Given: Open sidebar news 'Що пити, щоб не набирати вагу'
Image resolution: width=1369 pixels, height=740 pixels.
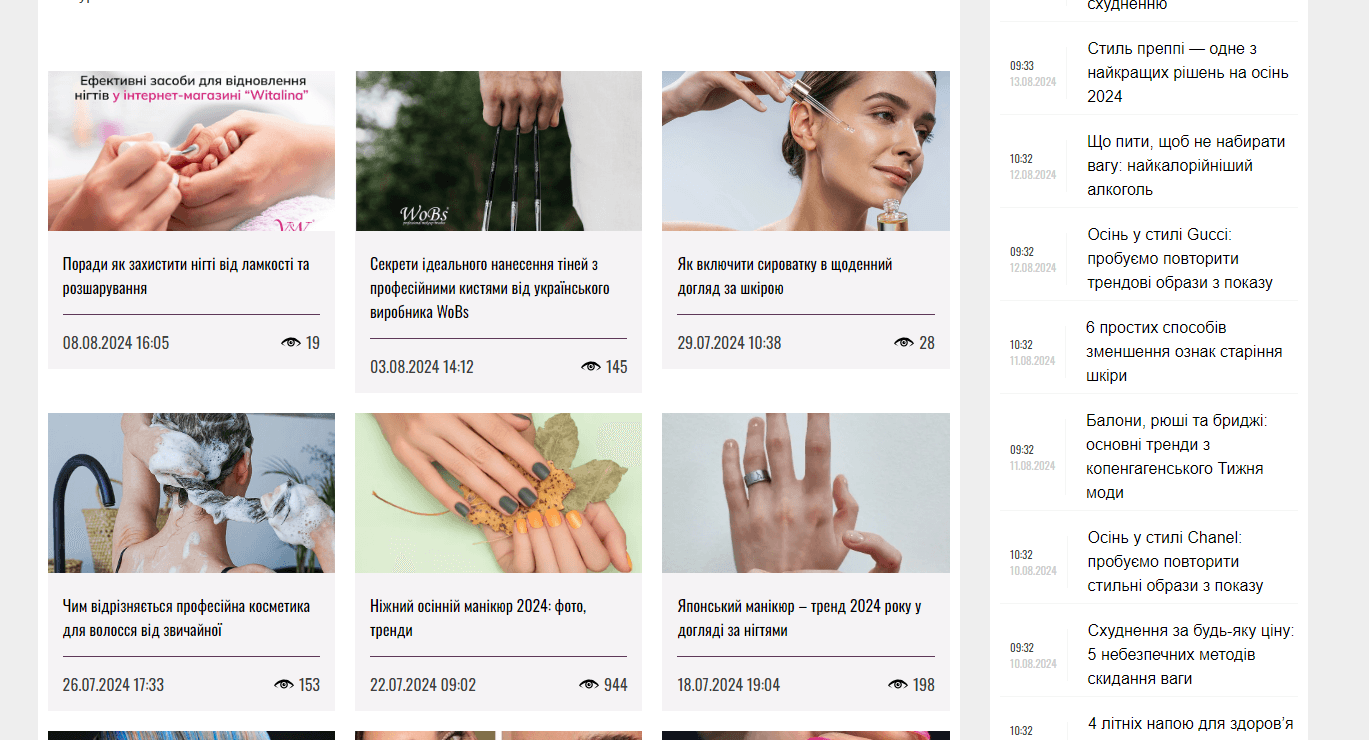Looking at the screenshot, I should pos(1186,166).
